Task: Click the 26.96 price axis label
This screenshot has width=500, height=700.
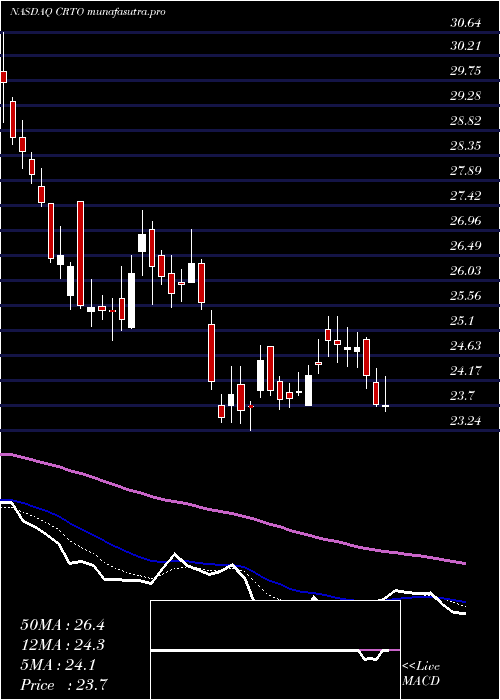Action: tap(466, 221)
